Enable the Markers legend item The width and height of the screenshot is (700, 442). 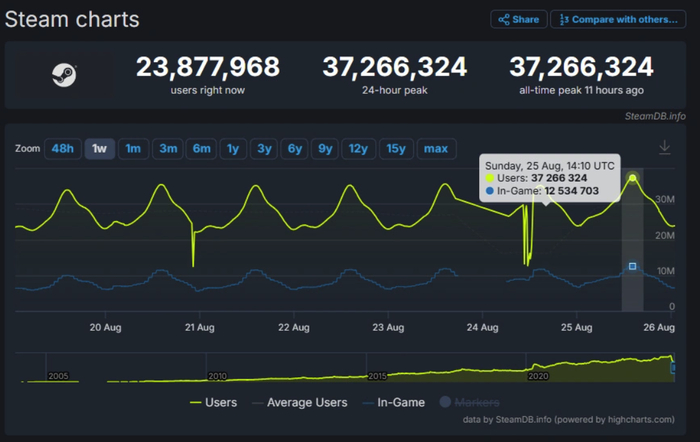[469, 403]
